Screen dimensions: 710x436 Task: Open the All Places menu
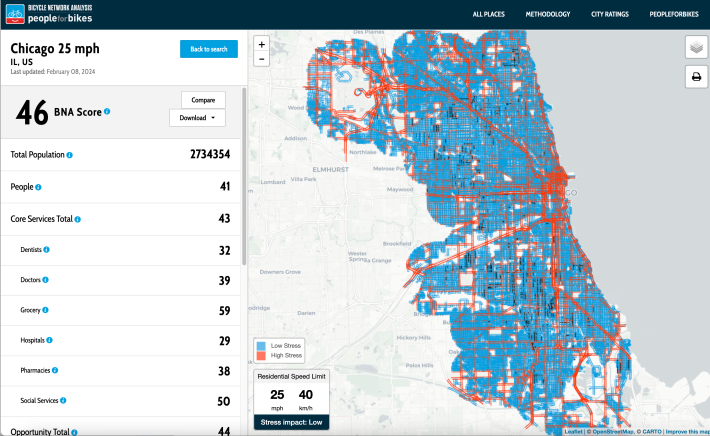(490, 14)
